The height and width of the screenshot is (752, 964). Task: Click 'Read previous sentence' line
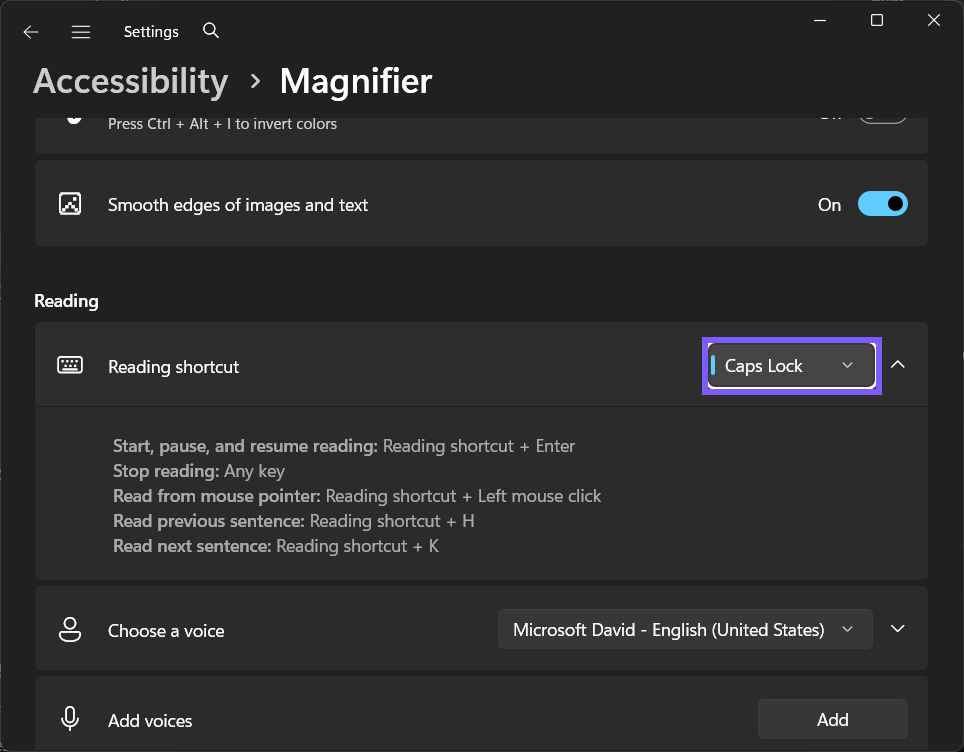[293, 521]
